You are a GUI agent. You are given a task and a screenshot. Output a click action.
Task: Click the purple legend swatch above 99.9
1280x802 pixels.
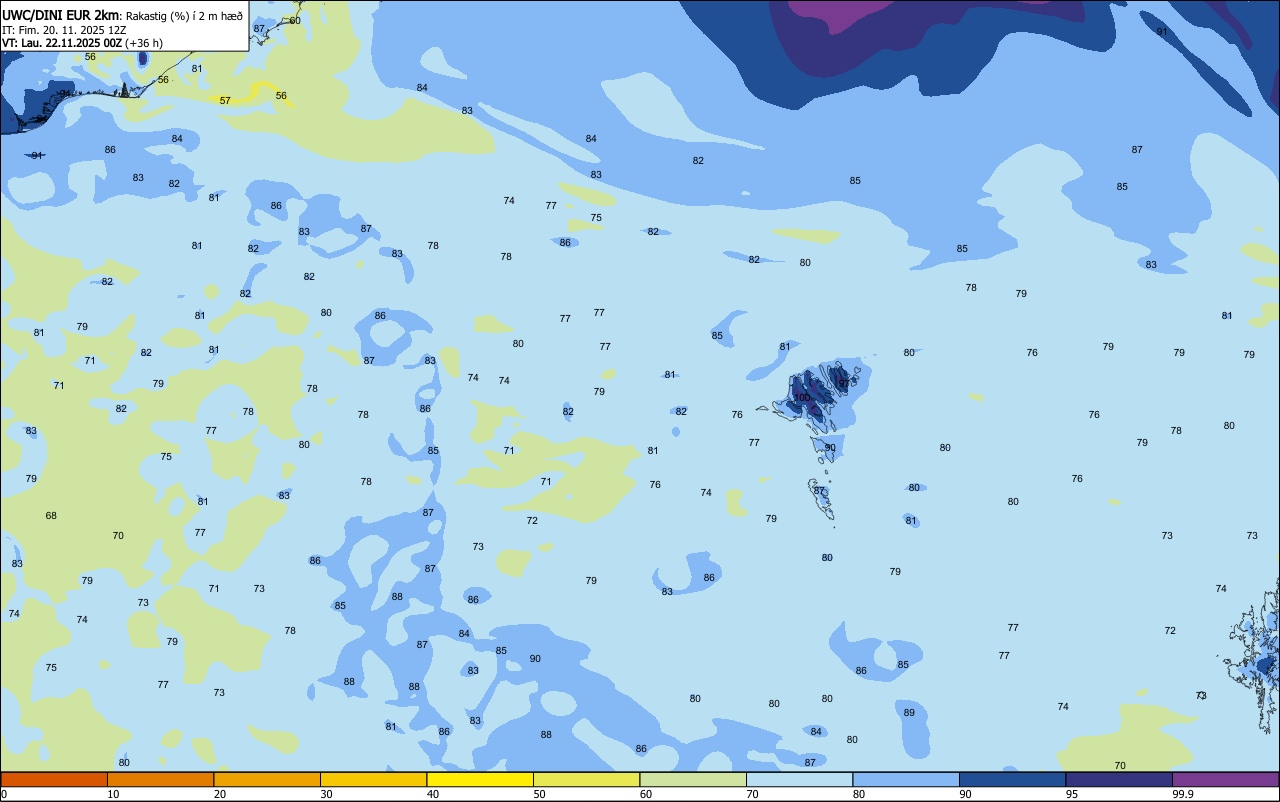[x=1225, y=779]
